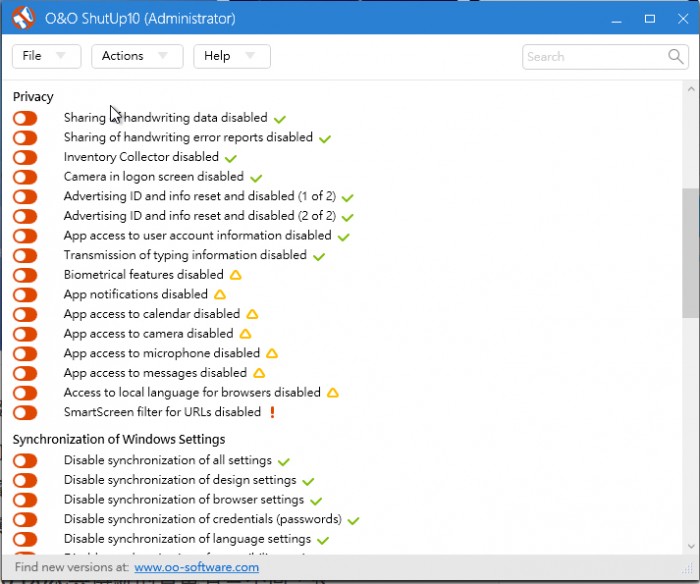Open the Help dropdown menu
The width and height of the screenshot is (700, 584).
(231, 56)
